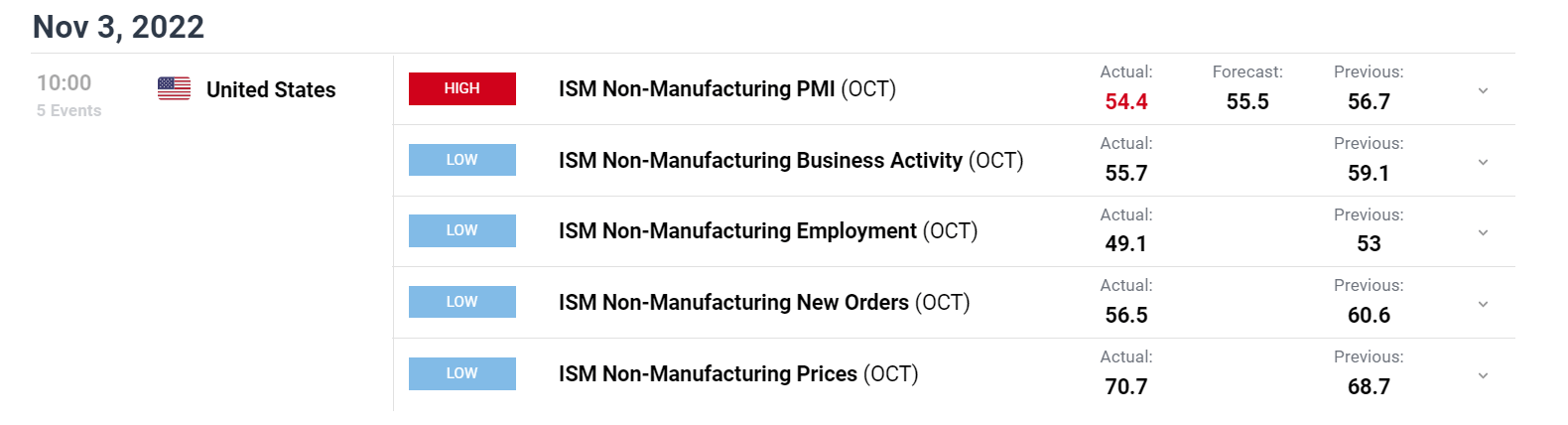
Task: Click the LOW badge beside Prices
Action: tap(462, 373)
